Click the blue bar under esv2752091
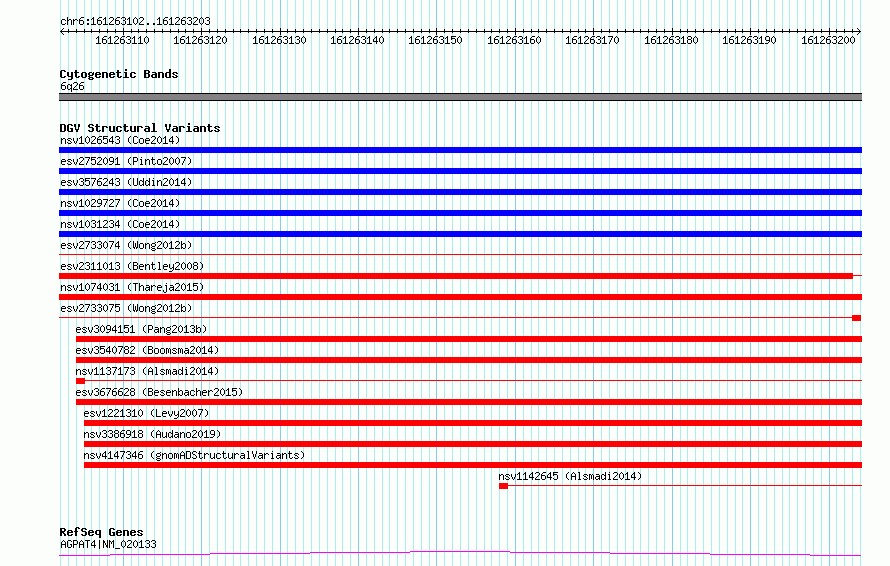This screenshot has height=566, width=890. (x=460, y=171)
